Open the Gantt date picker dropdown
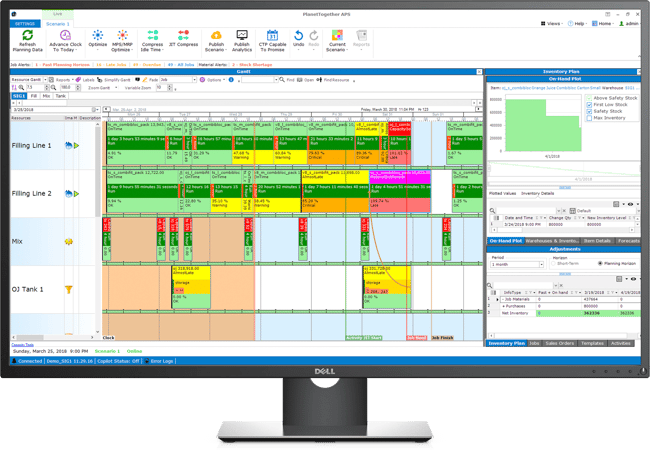The height and width of the screenshot is (450, 650). tap(97, 110)
